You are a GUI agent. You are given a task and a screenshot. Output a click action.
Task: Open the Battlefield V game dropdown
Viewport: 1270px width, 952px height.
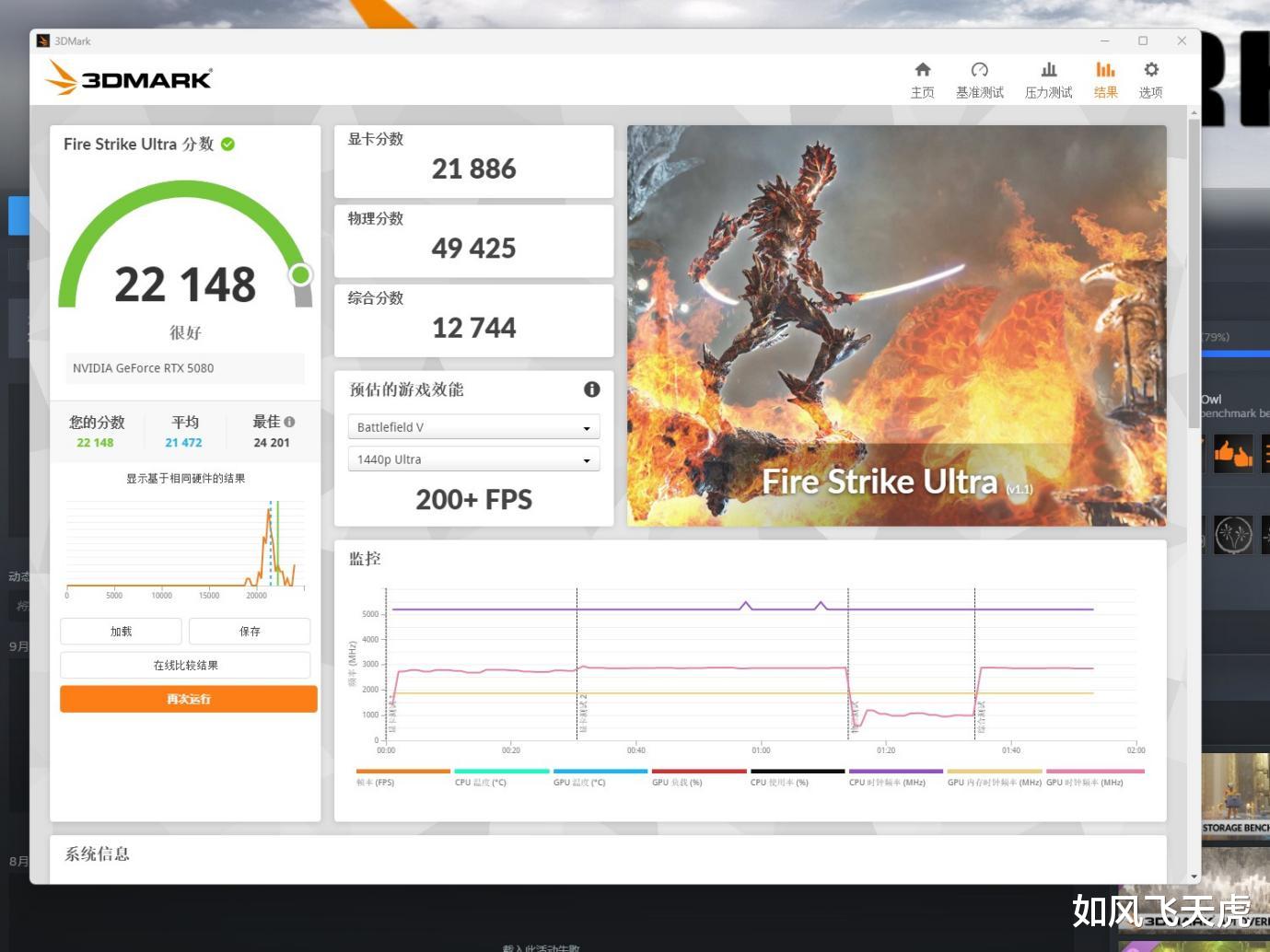pos(473,427)
